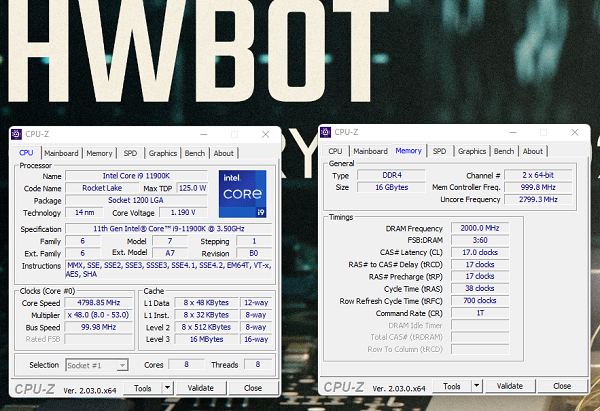Click the core voltage value '1.190 V'
This screenshot has width=600, height=411.
(183, 212)
